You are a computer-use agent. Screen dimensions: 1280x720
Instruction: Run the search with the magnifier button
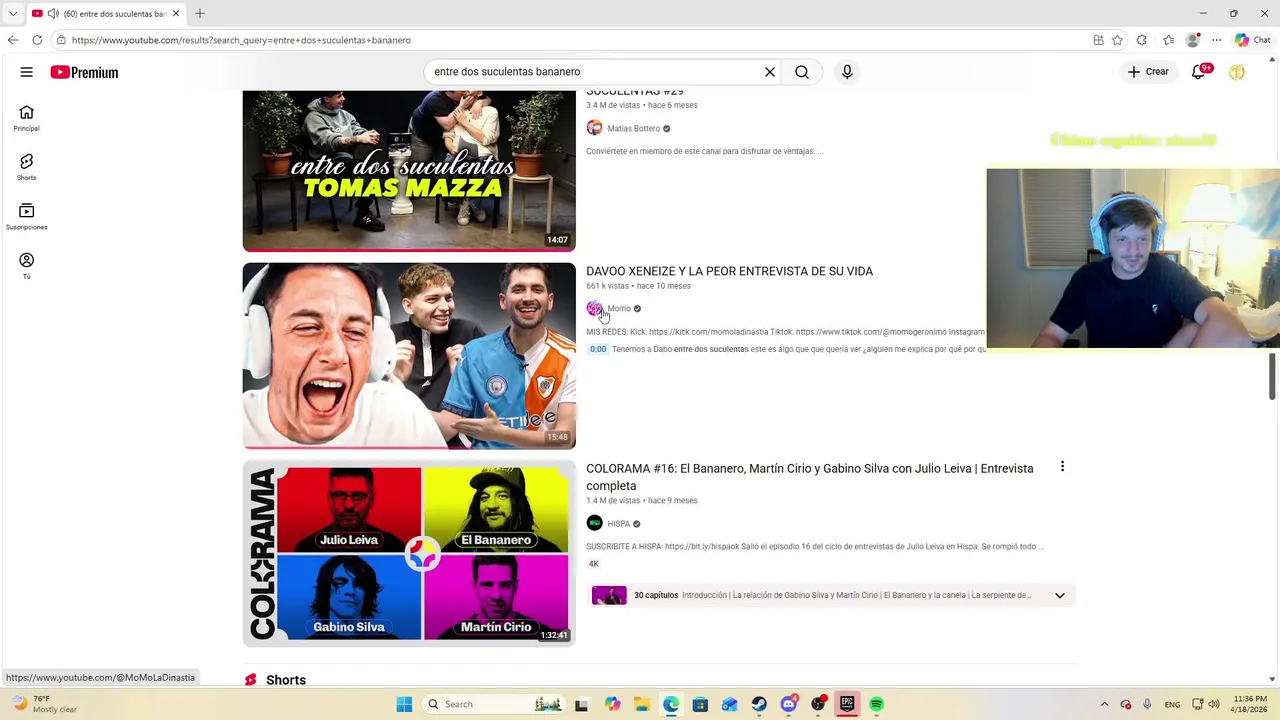tap(802, 72)
